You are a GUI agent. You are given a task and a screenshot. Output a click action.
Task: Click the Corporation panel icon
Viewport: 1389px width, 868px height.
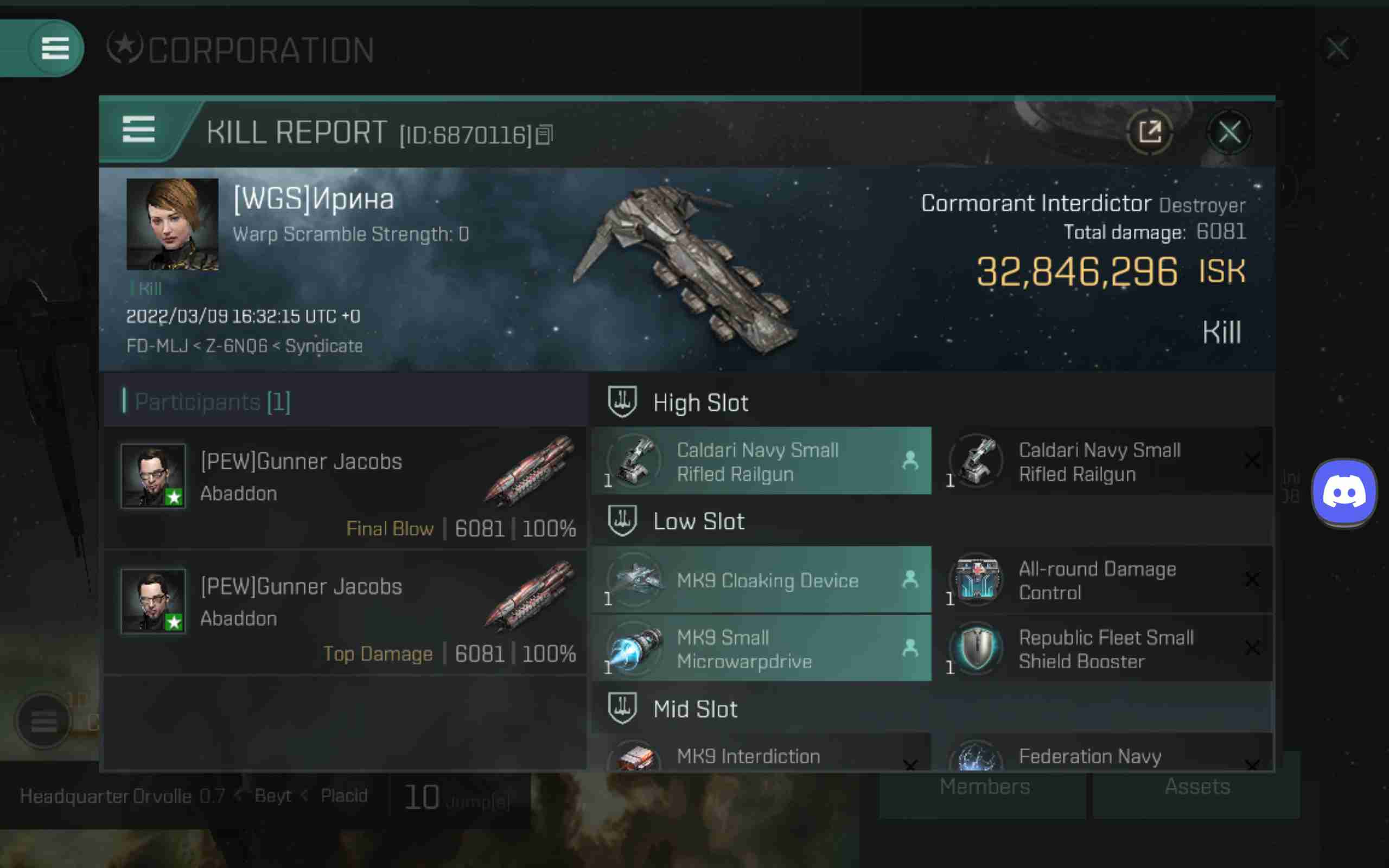(126, 48)
